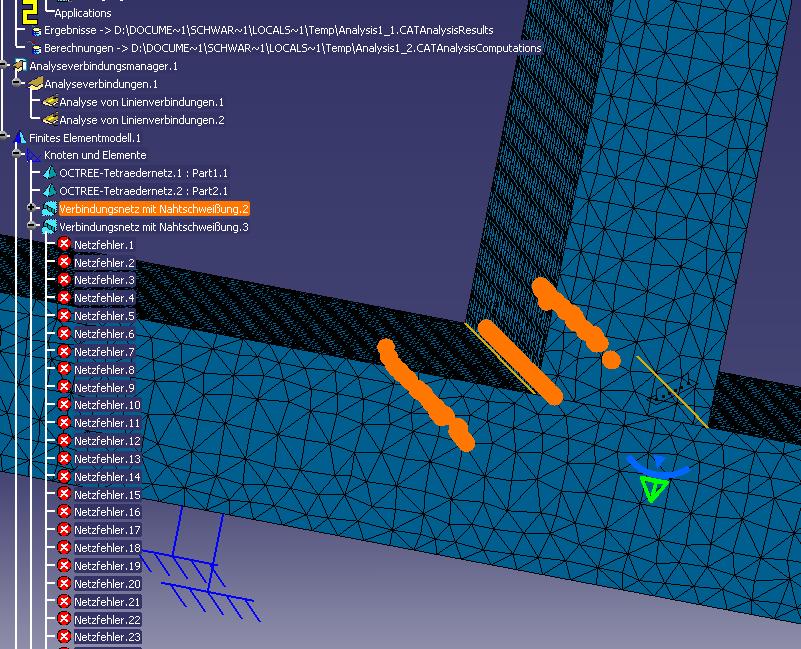Viewport: 801px width, 649px height.
Task: Select the Netzfehler.16 text entry
Action: [x=107, y=512]
